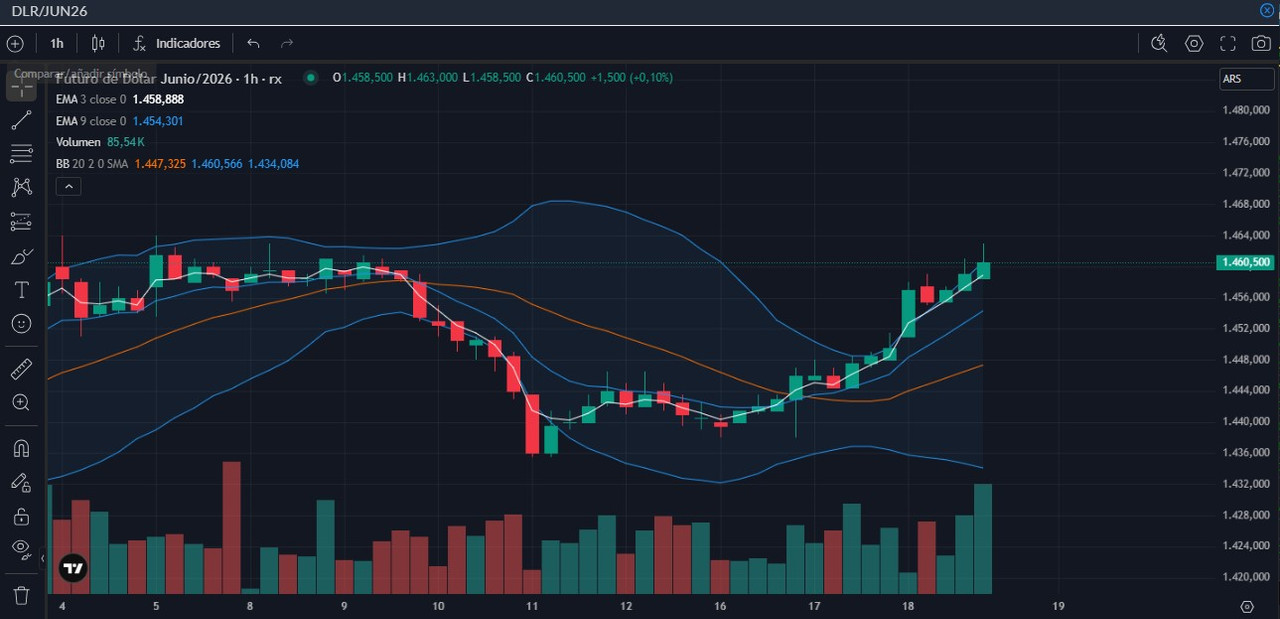This screenshot has height=619, width=1280.
Task: Select the ruler measure tool
Action: coord(21,369)
